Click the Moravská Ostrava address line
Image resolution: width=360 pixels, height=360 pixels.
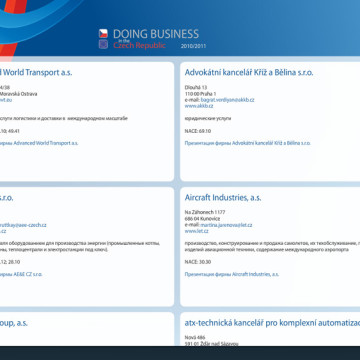[19, 94]
